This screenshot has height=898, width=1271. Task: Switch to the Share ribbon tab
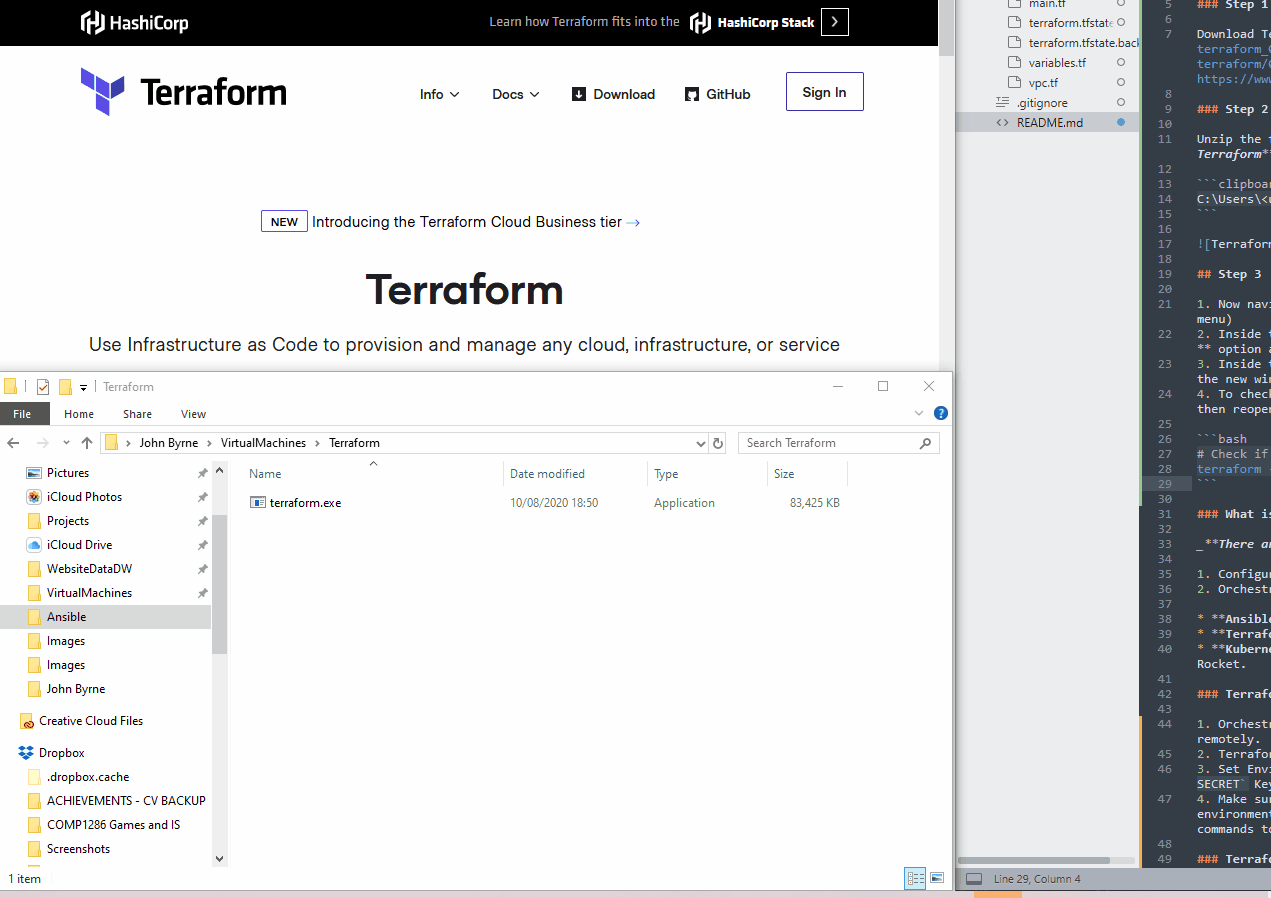[x=137, y=414]
